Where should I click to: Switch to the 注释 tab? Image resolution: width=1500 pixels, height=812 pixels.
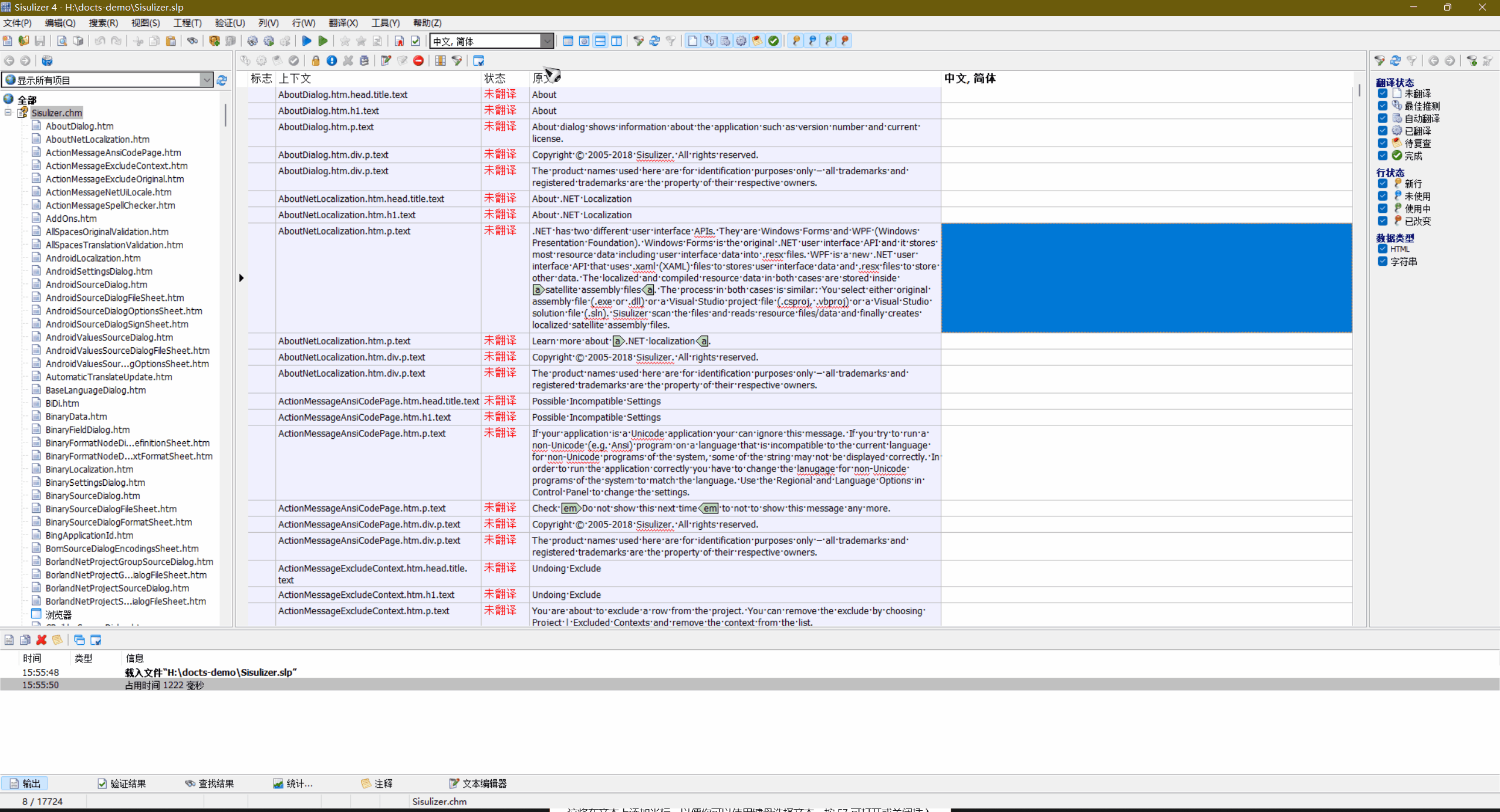(377, 783)
